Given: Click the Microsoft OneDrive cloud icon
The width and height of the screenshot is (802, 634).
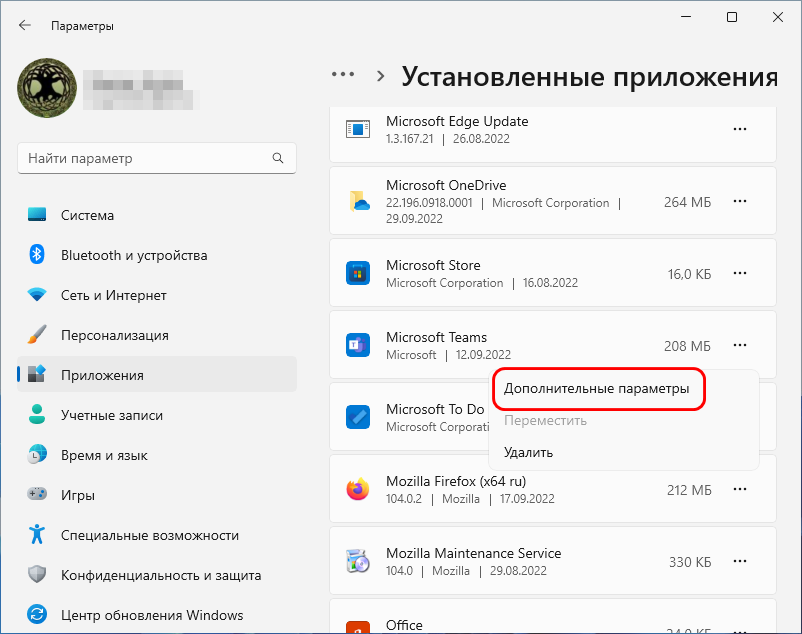Looking at the screenshot, I should [x=360, y=201].
